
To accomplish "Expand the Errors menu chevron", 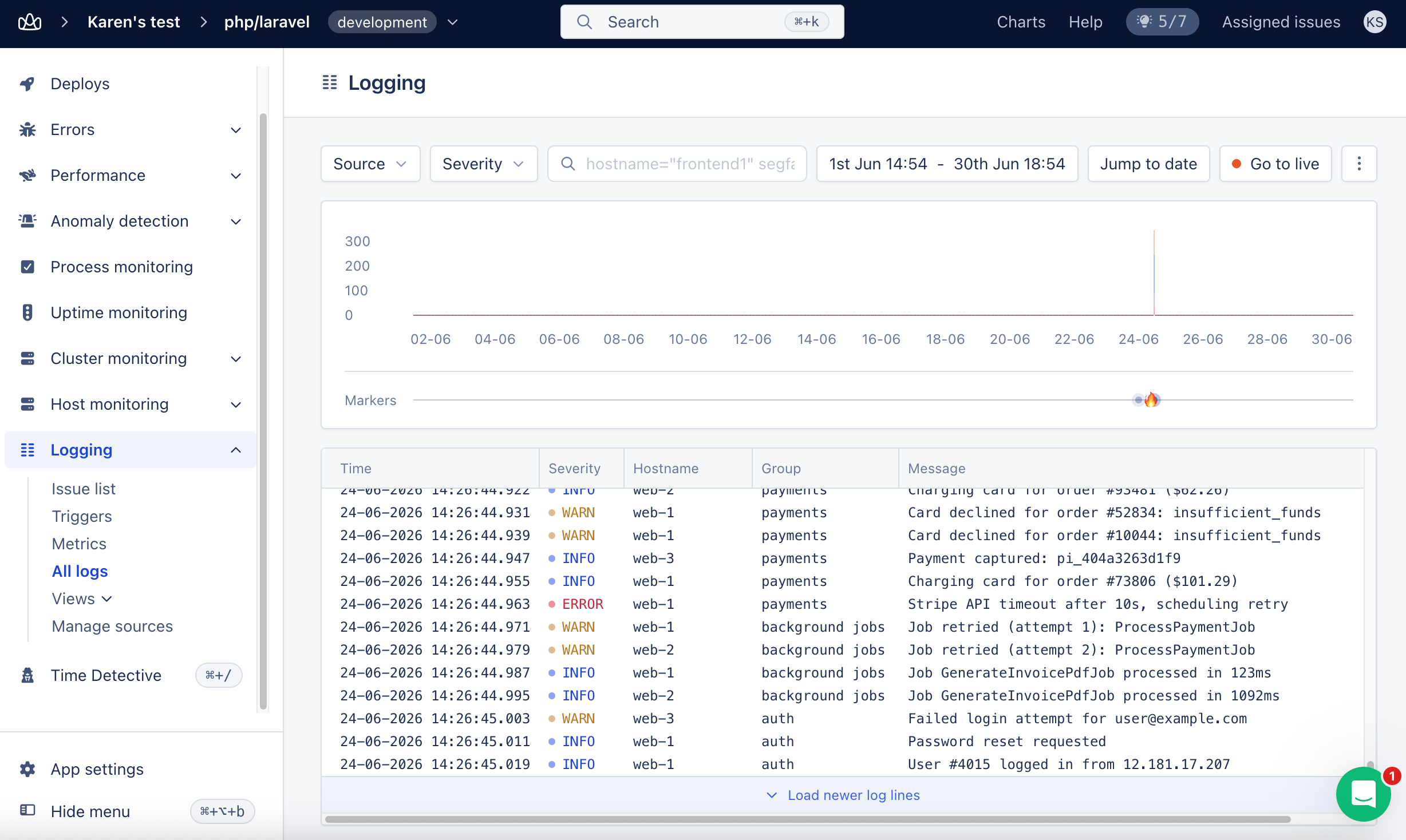I will coord(236,130).
